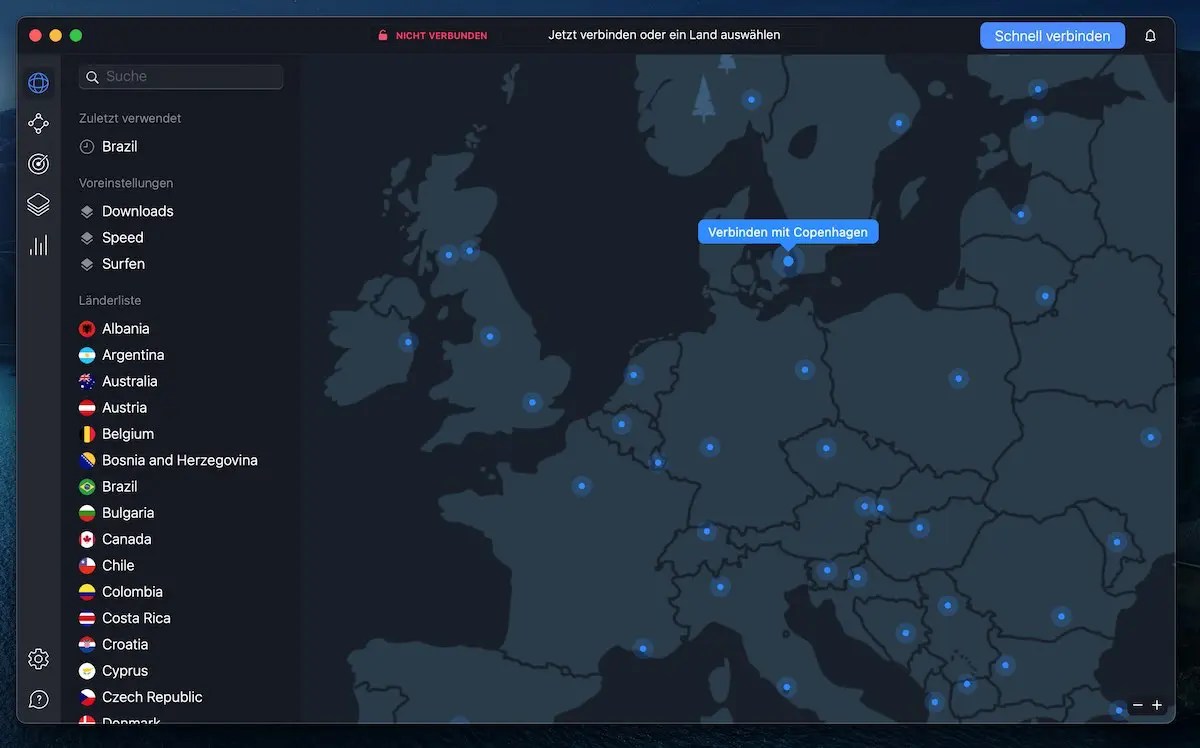Zoom out map with minus button
This screenshot has height=748, width=1200.
coord(1137,705)
